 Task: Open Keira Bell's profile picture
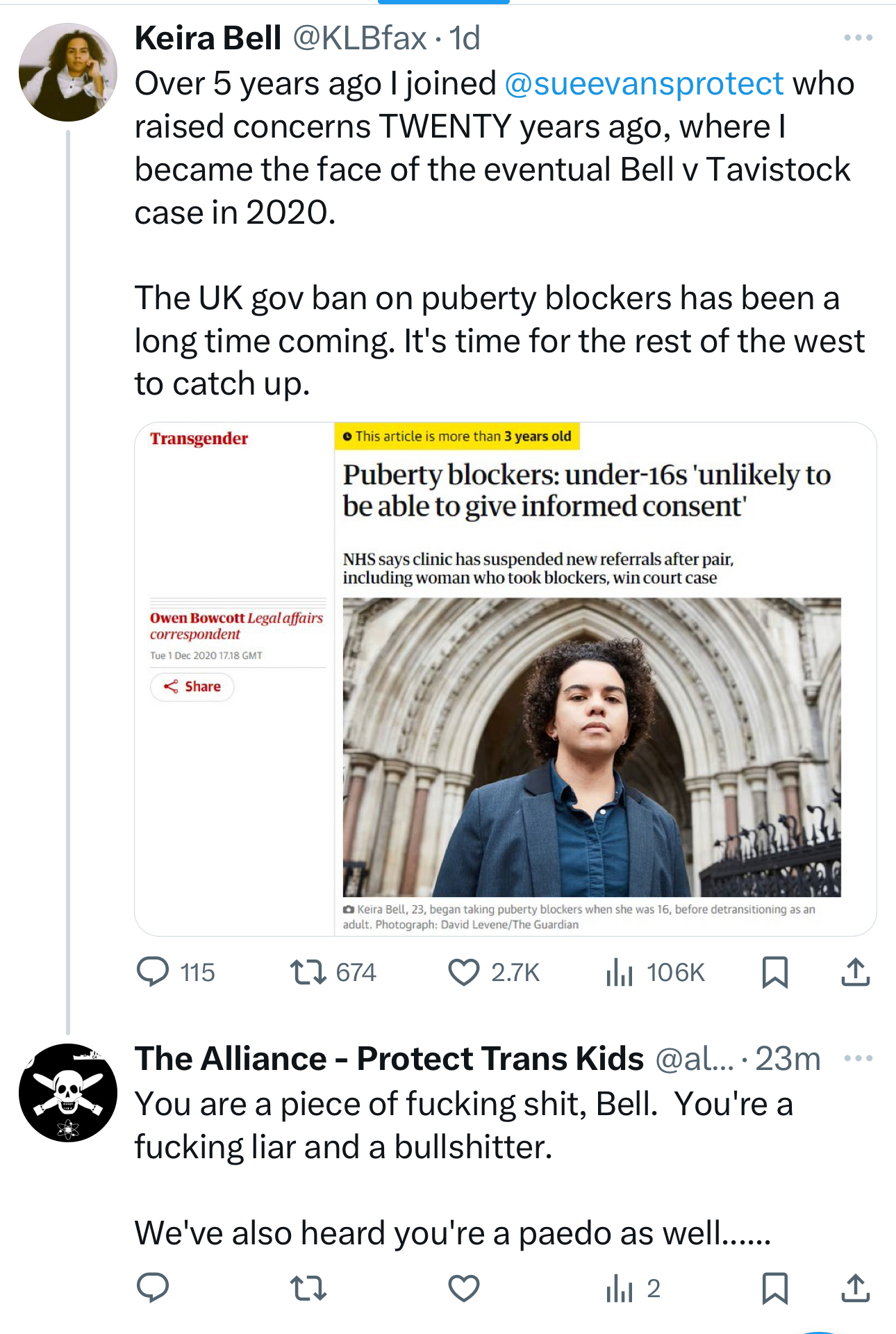[x=68, y=72]
